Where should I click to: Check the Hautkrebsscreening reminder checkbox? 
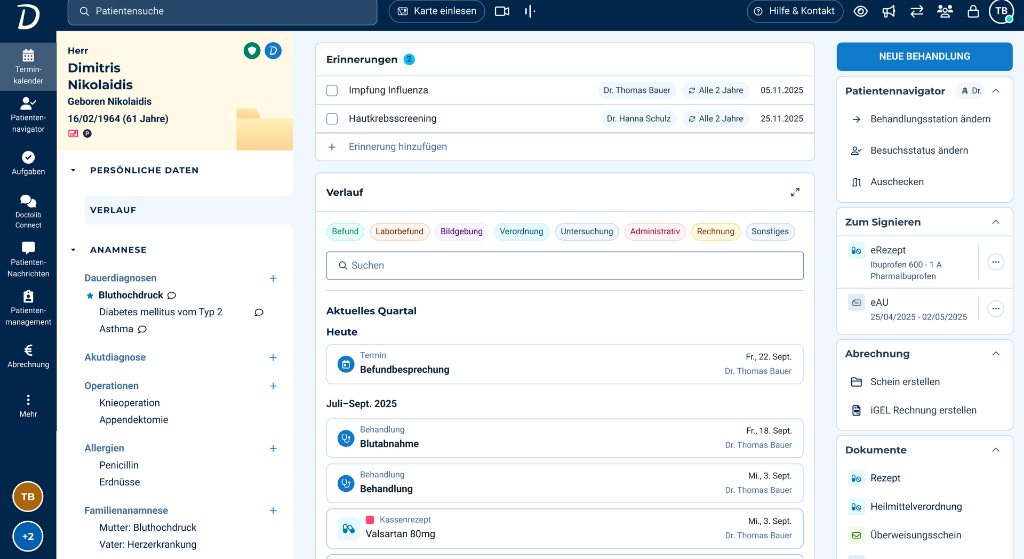332,119
